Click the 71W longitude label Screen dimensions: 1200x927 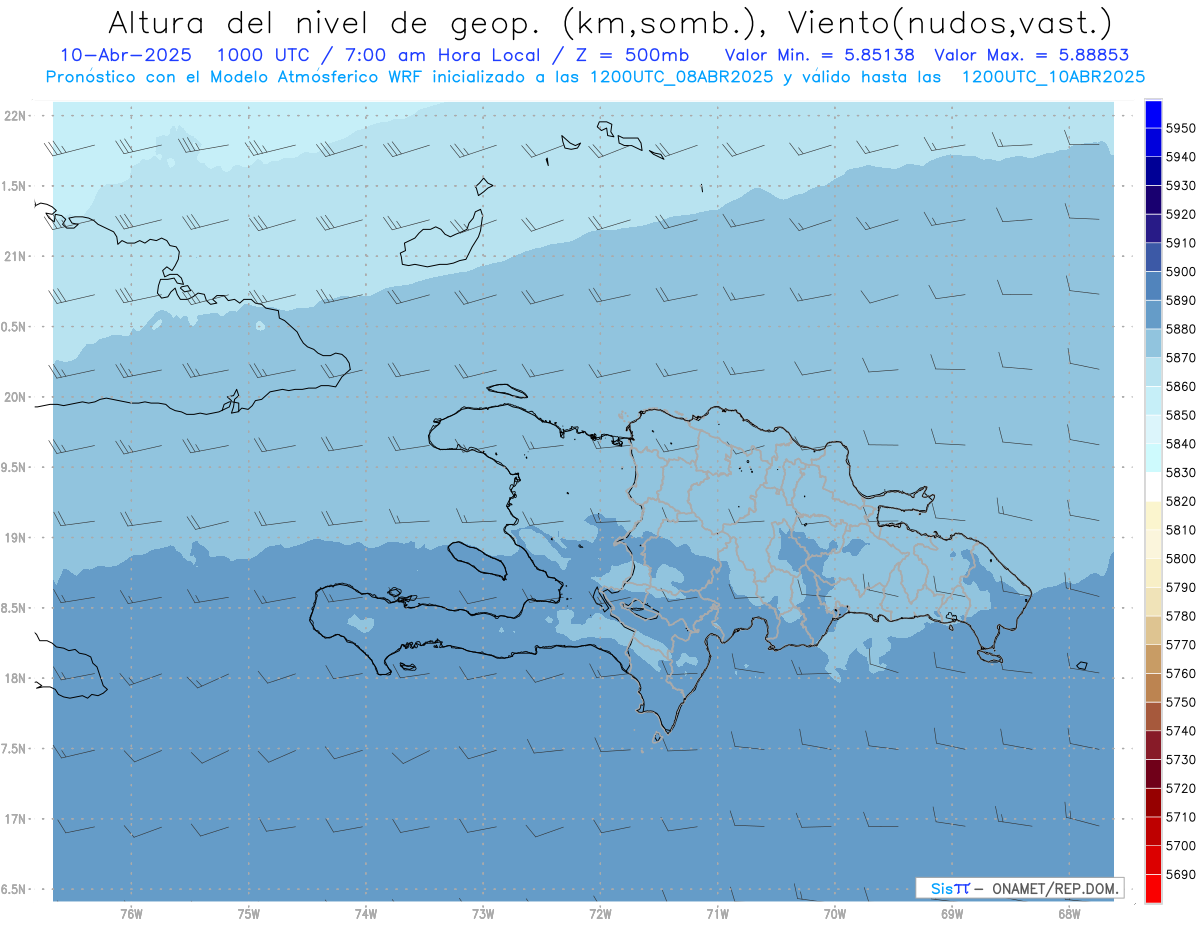click(717, 913)
